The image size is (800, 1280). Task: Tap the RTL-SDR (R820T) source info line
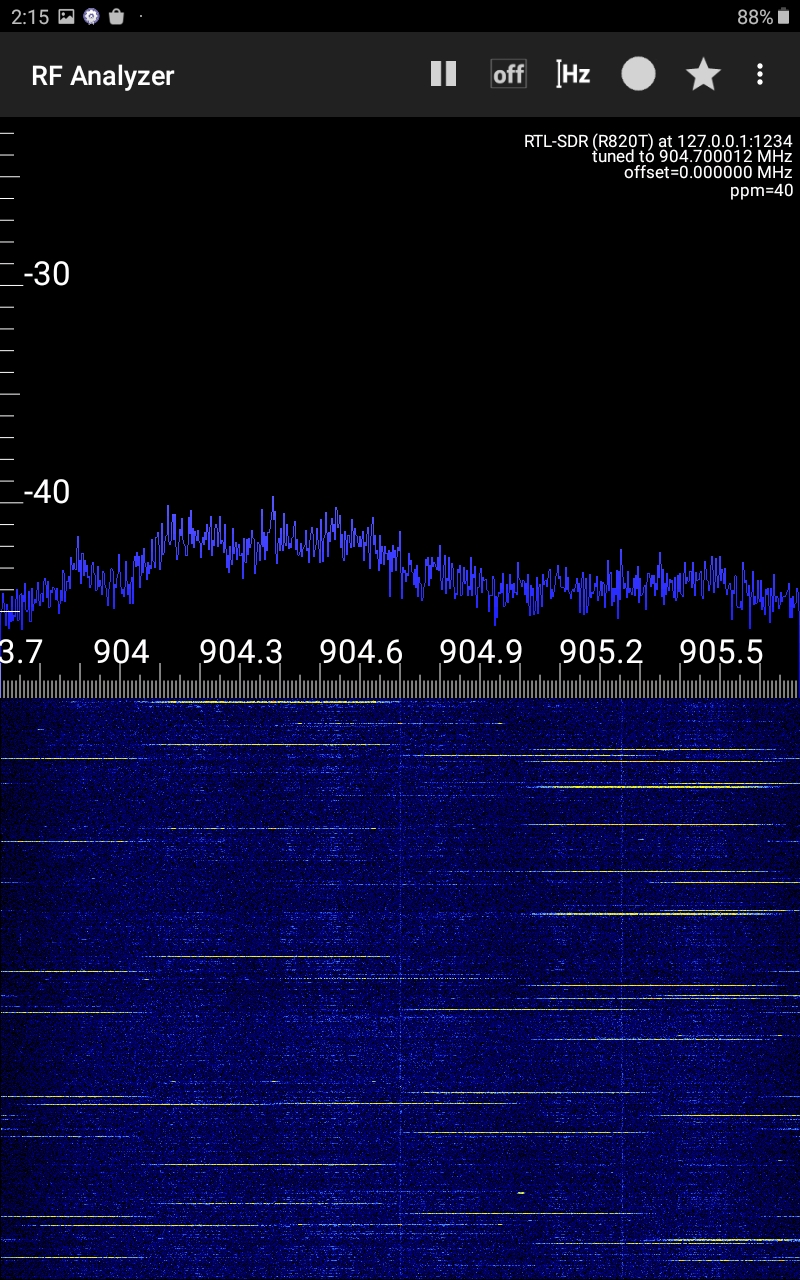point(658,141)
